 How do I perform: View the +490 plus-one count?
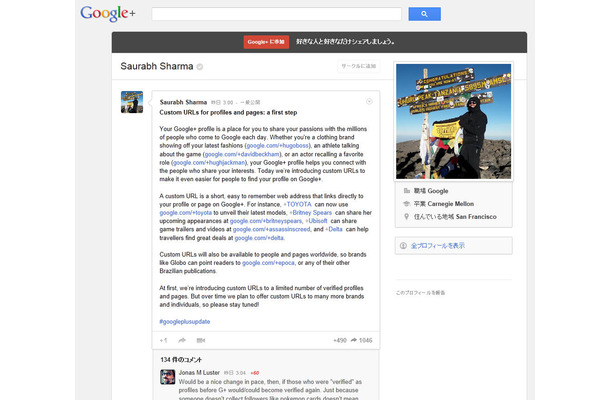[x=340, y=340]
